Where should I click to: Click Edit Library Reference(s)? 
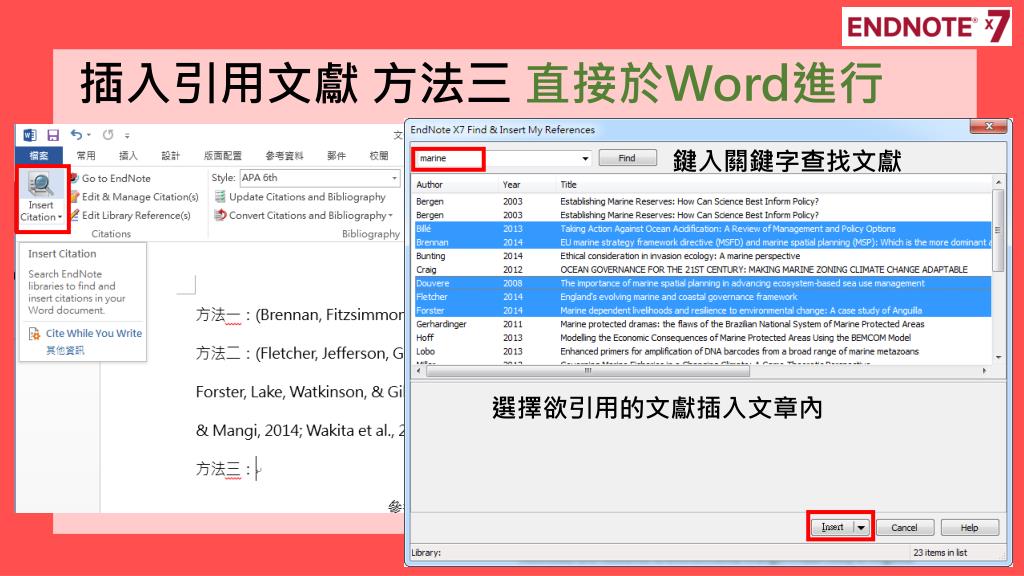coord(136,215)
